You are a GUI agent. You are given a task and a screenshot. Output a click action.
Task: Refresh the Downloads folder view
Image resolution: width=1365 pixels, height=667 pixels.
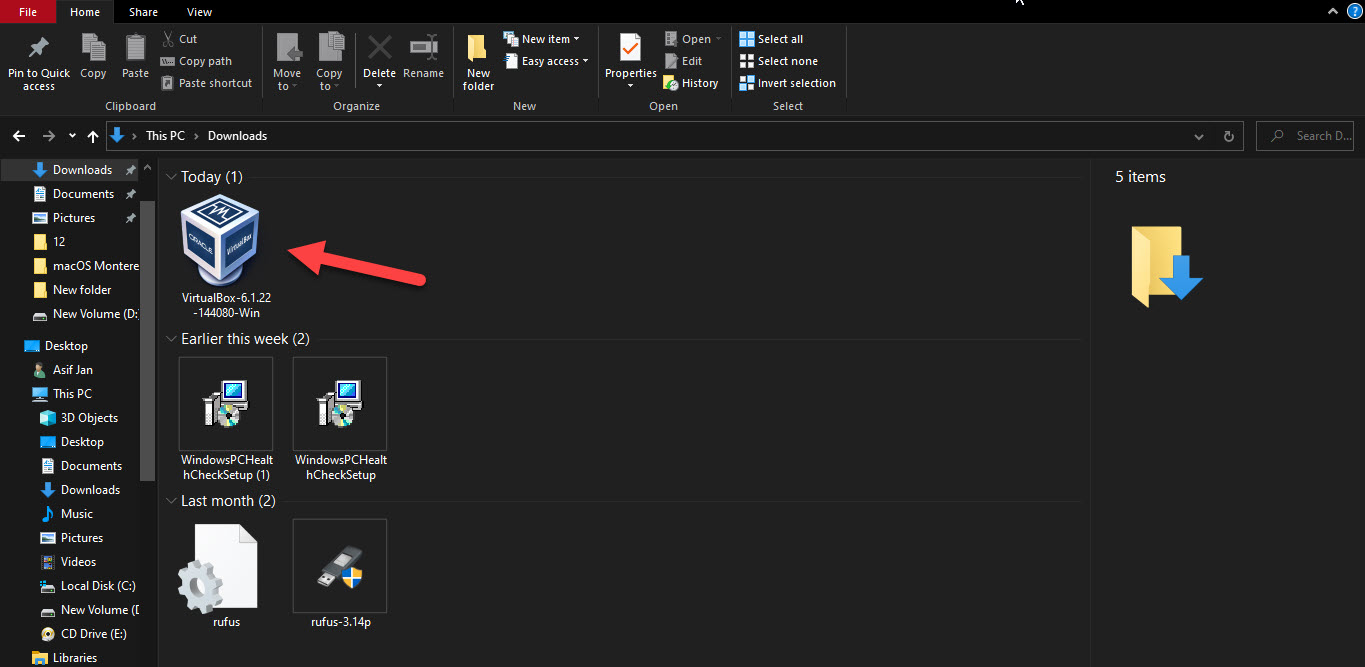click(1228, 136)
